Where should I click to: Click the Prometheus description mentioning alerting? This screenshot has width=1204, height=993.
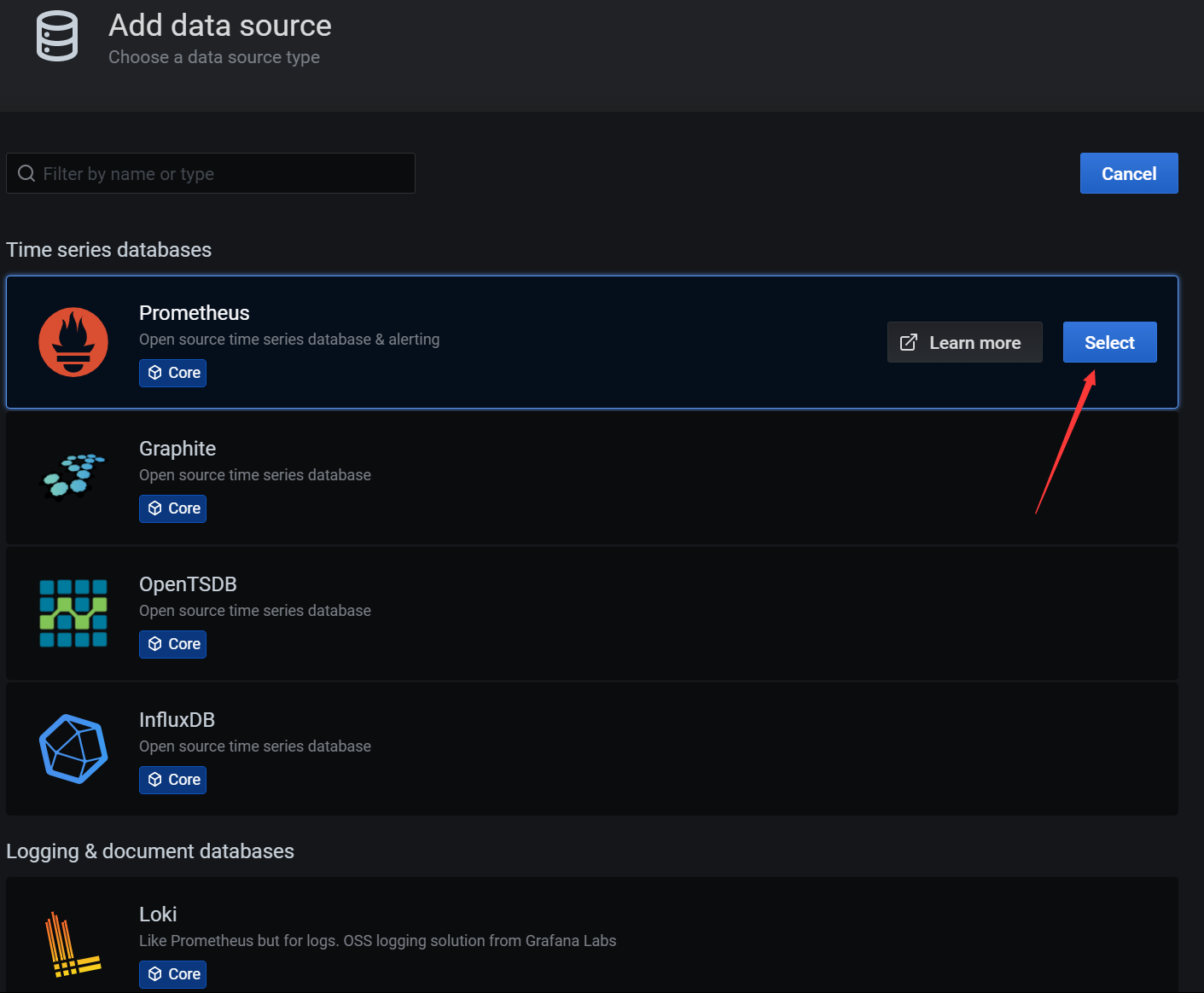click(x=289, y=340)
